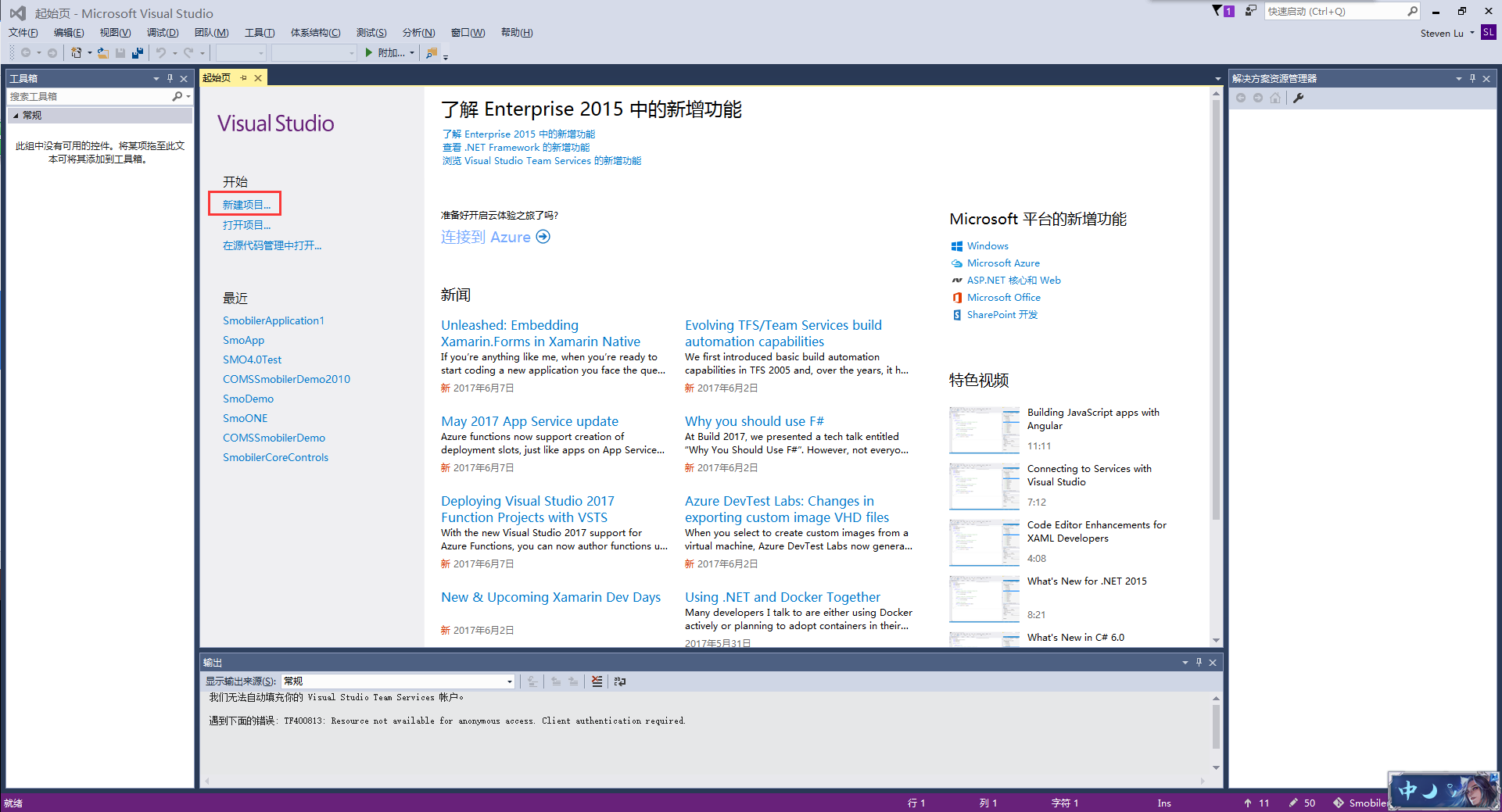Image resolution: width=1502 pixels, height=812 pixels.
Task: Open the 调试(D) menu
Action: [163, 32]
